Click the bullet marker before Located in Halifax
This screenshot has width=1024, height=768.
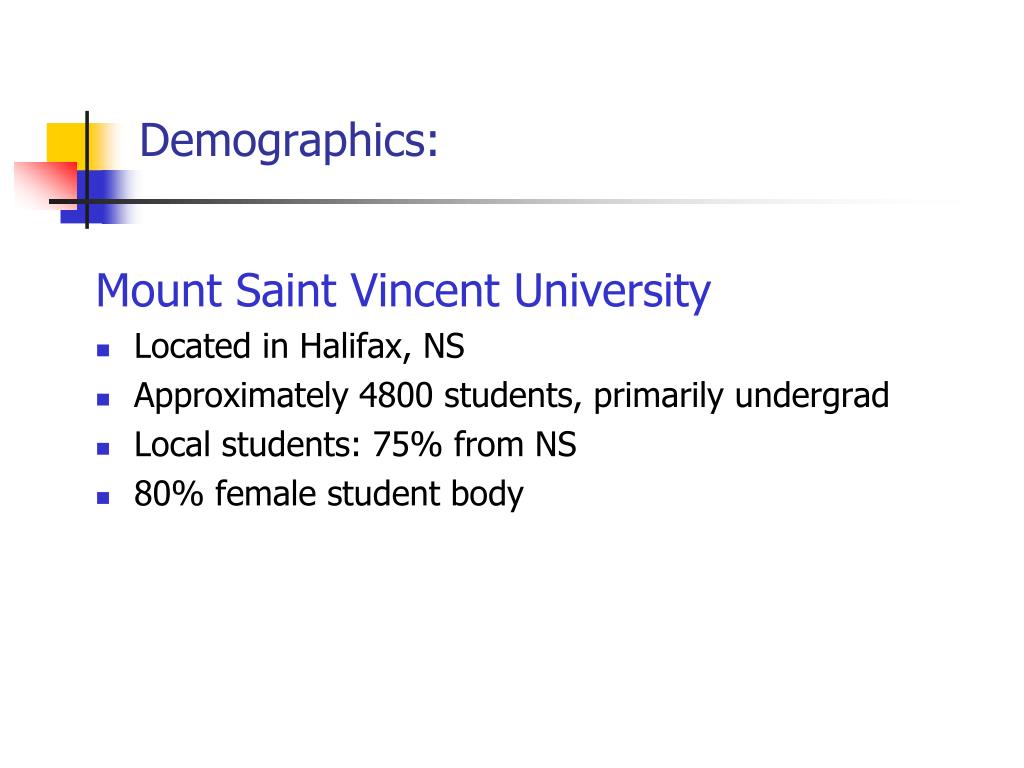pyautogui.click(x=103, y=350)
